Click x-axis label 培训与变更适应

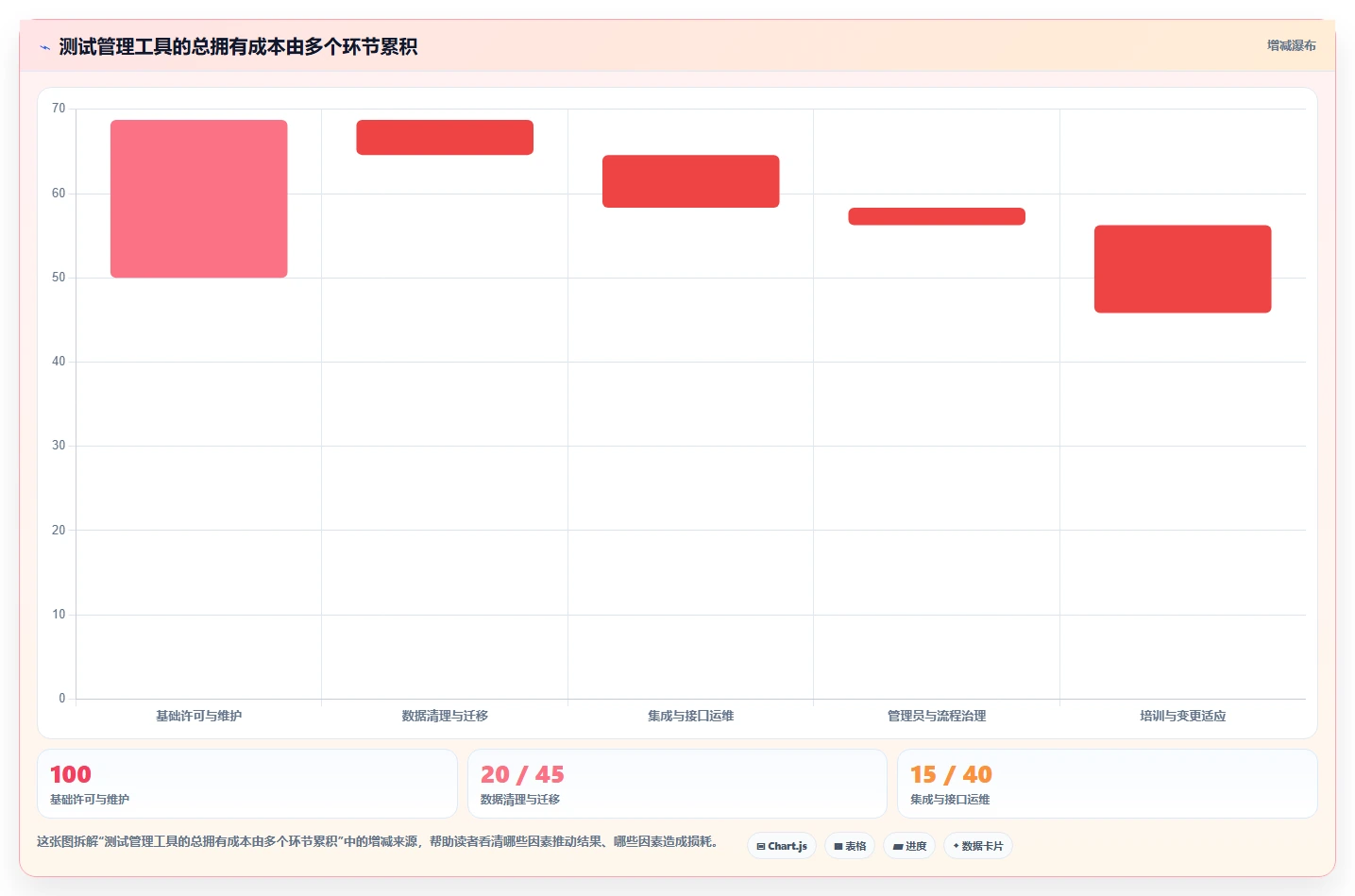point(1183,716)
